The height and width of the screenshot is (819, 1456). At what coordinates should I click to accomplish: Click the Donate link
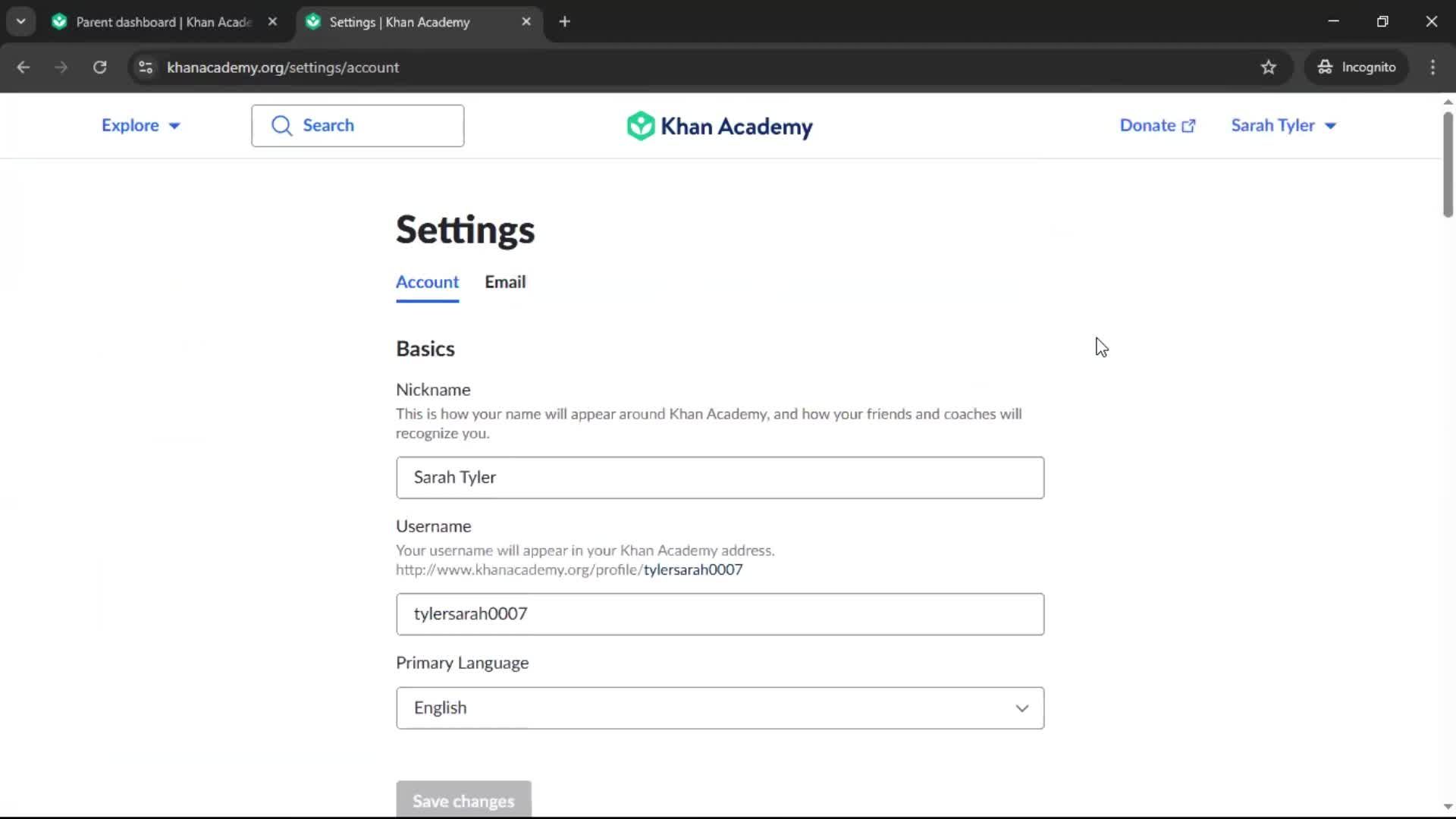tap(1157, 125)
